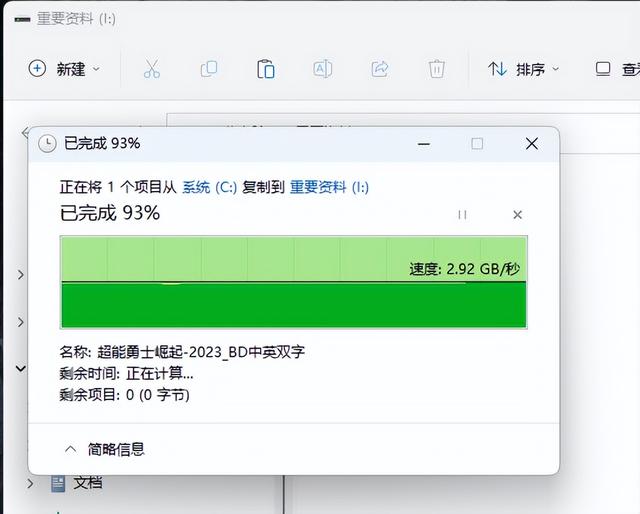This screenshot has width=640, height=514.
Task: Click the 重要资料 (I:) window title
Action: [x=76, y=19]
